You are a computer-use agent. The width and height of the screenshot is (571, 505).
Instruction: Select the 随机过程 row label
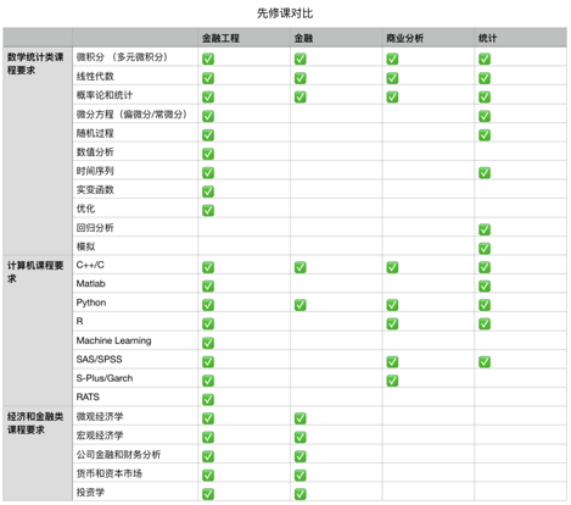[95, 133]
